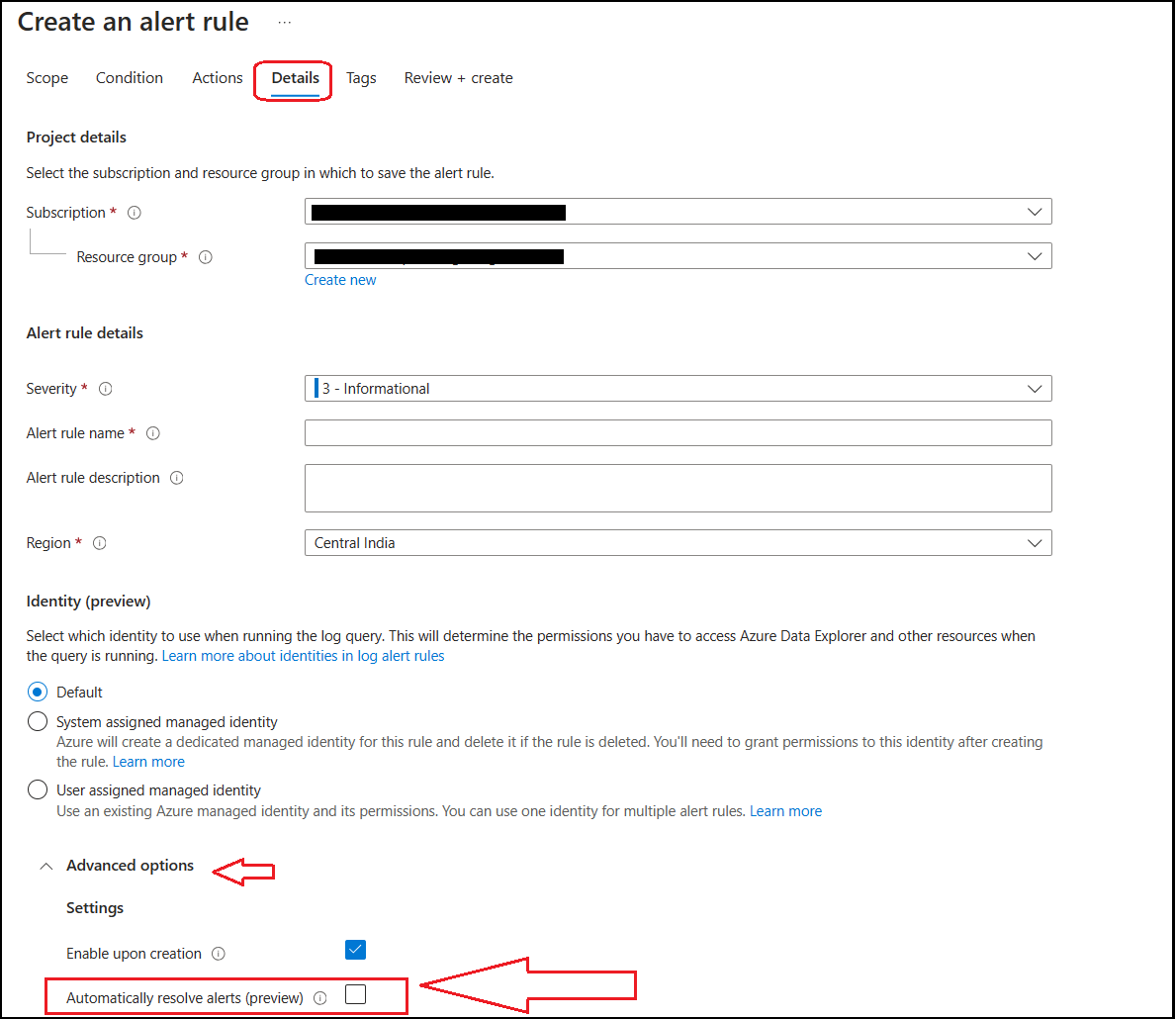Open the Subscription dropdown

[x=1035, y=212]
